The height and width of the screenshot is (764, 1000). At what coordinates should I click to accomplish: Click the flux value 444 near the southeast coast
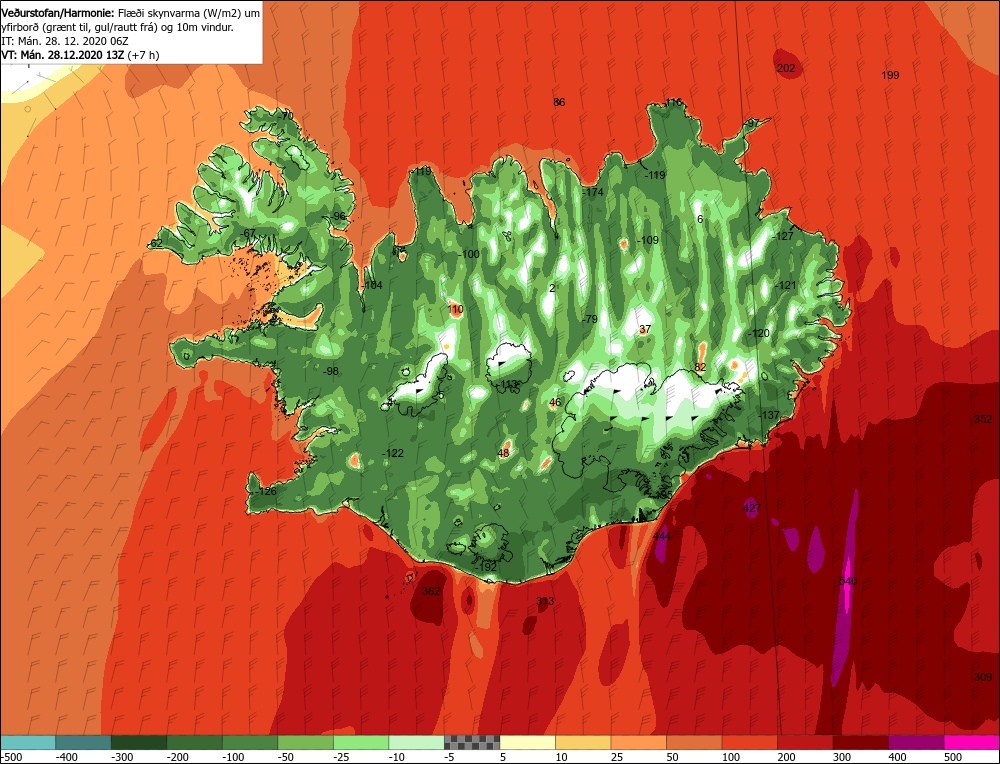click(x=662, y=536)
